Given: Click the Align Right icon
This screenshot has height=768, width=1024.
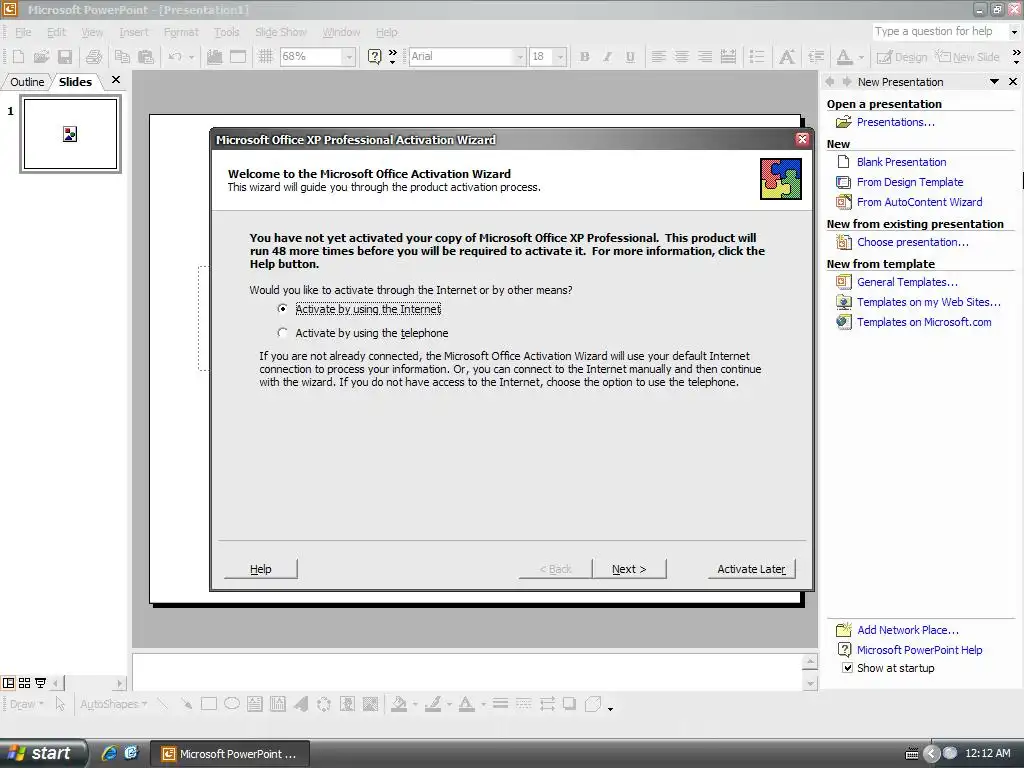Looking at the screenshot, I should pos(705,57).
